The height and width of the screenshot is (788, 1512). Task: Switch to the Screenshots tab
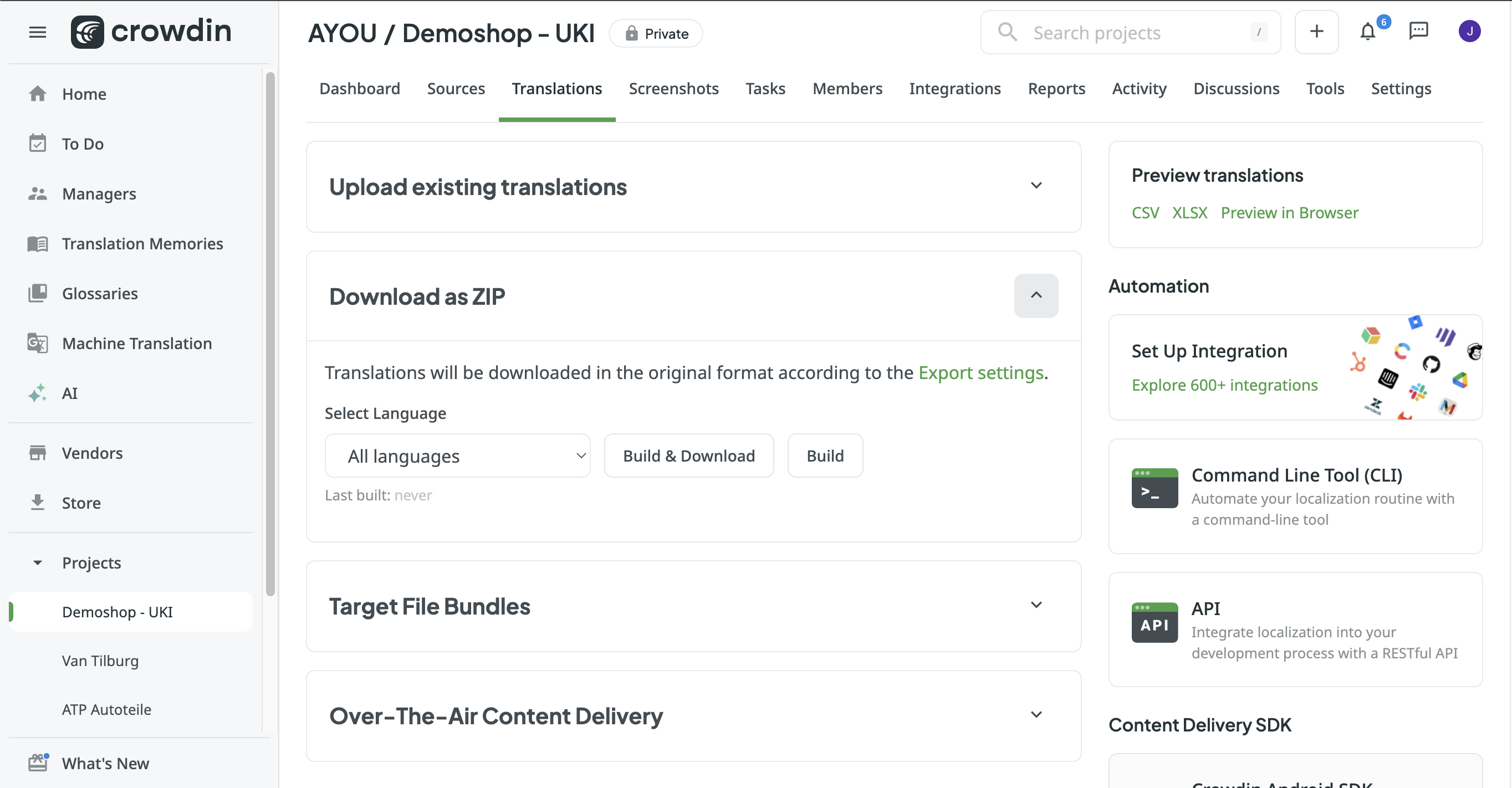click(x=673, y=89)
